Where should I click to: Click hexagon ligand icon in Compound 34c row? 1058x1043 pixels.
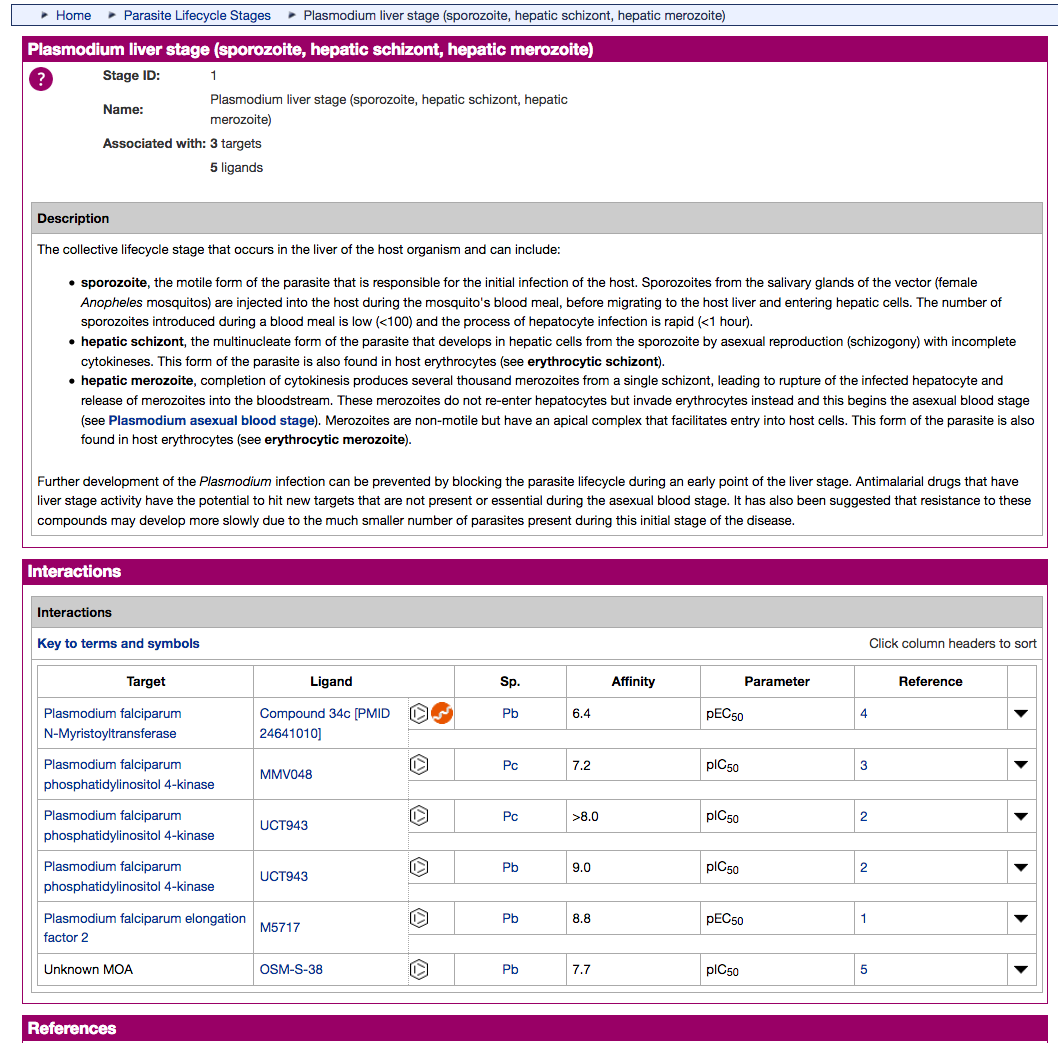(419, 713)
